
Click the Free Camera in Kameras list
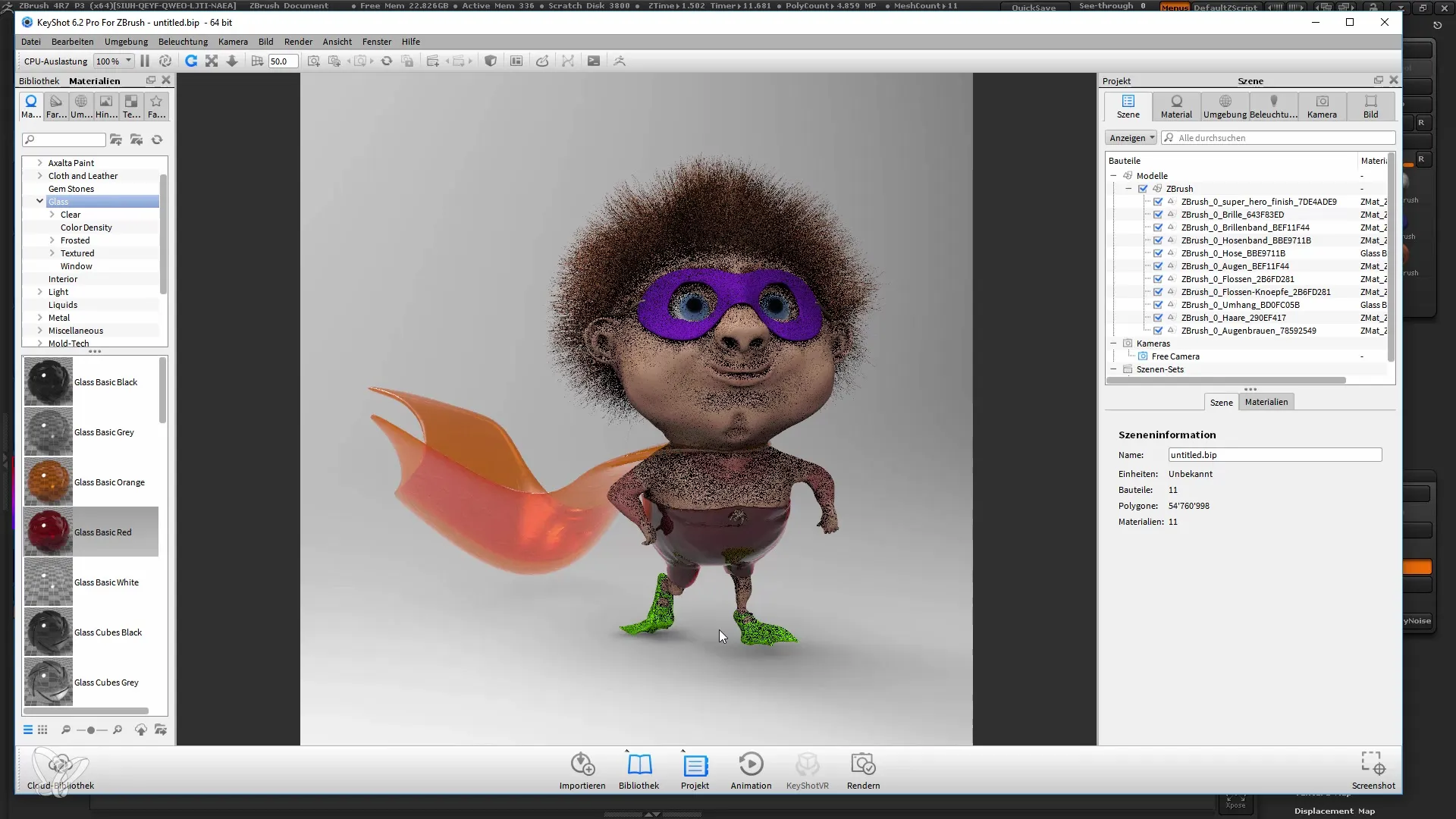(1176, 356)
